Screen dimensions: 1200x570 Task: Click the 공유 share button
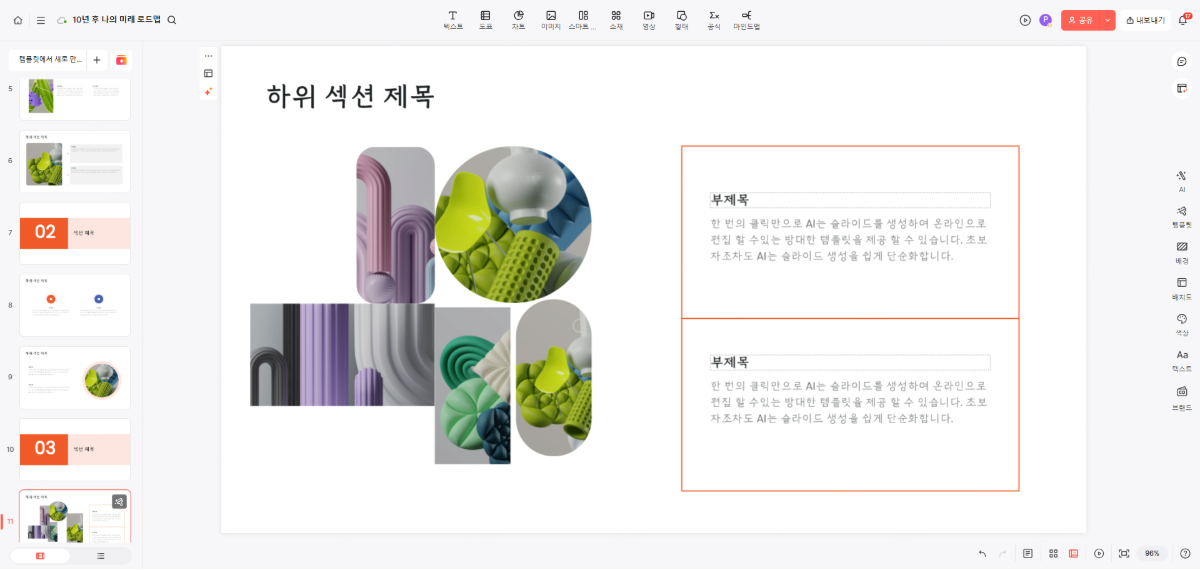point(1081,20)
